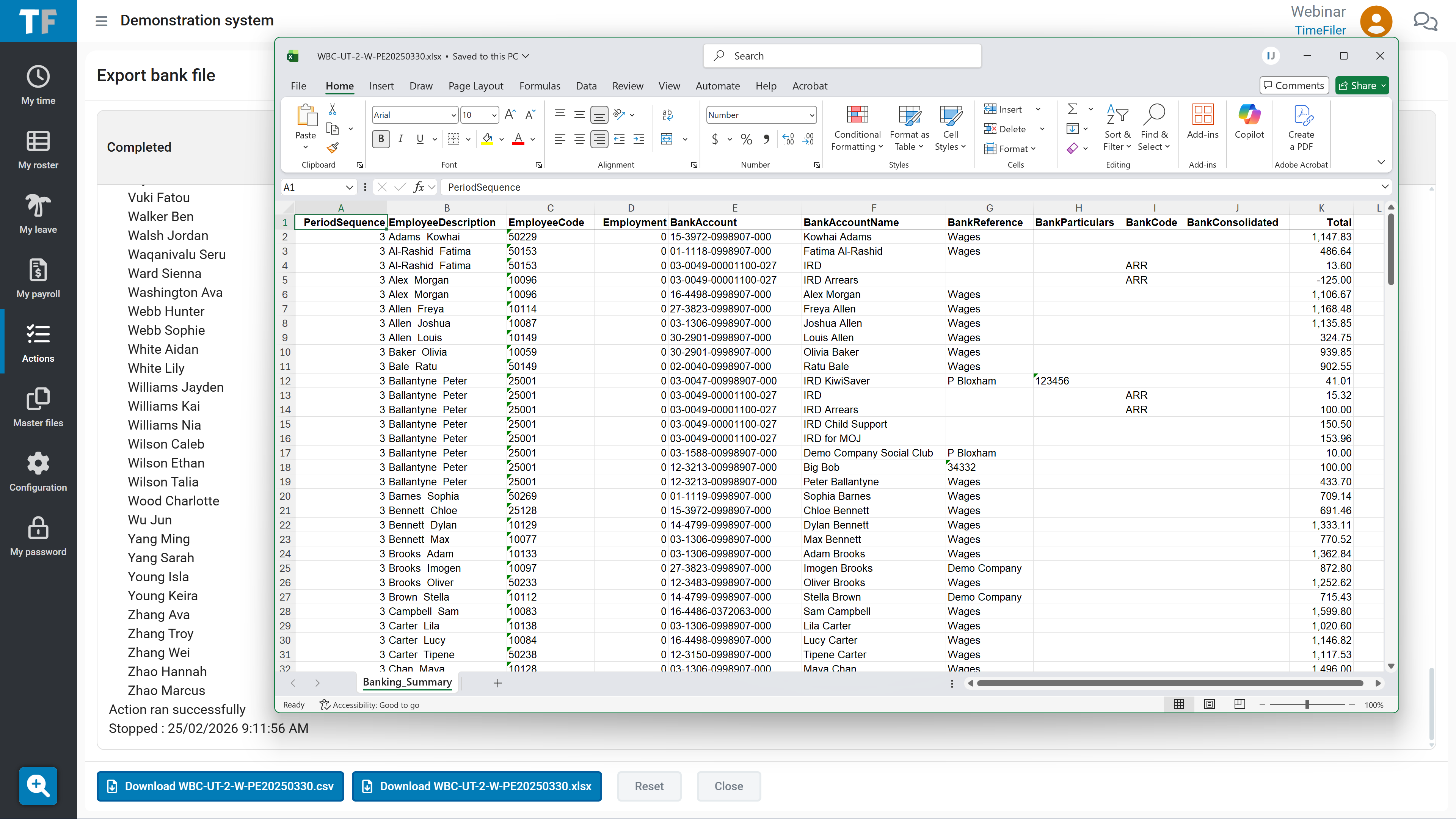Click Merge & Center icon
Screen dimensions: 1456x819
pyautogui.click(x=667, y=139)
